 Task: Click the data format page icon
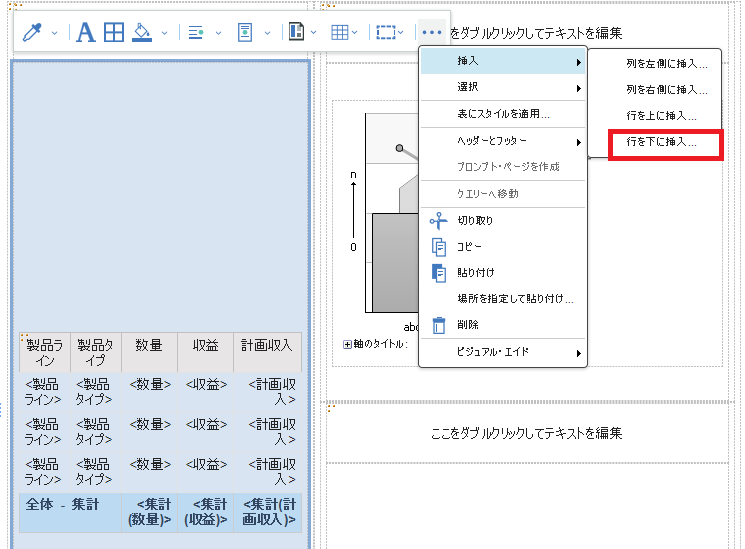click(245, 32)
